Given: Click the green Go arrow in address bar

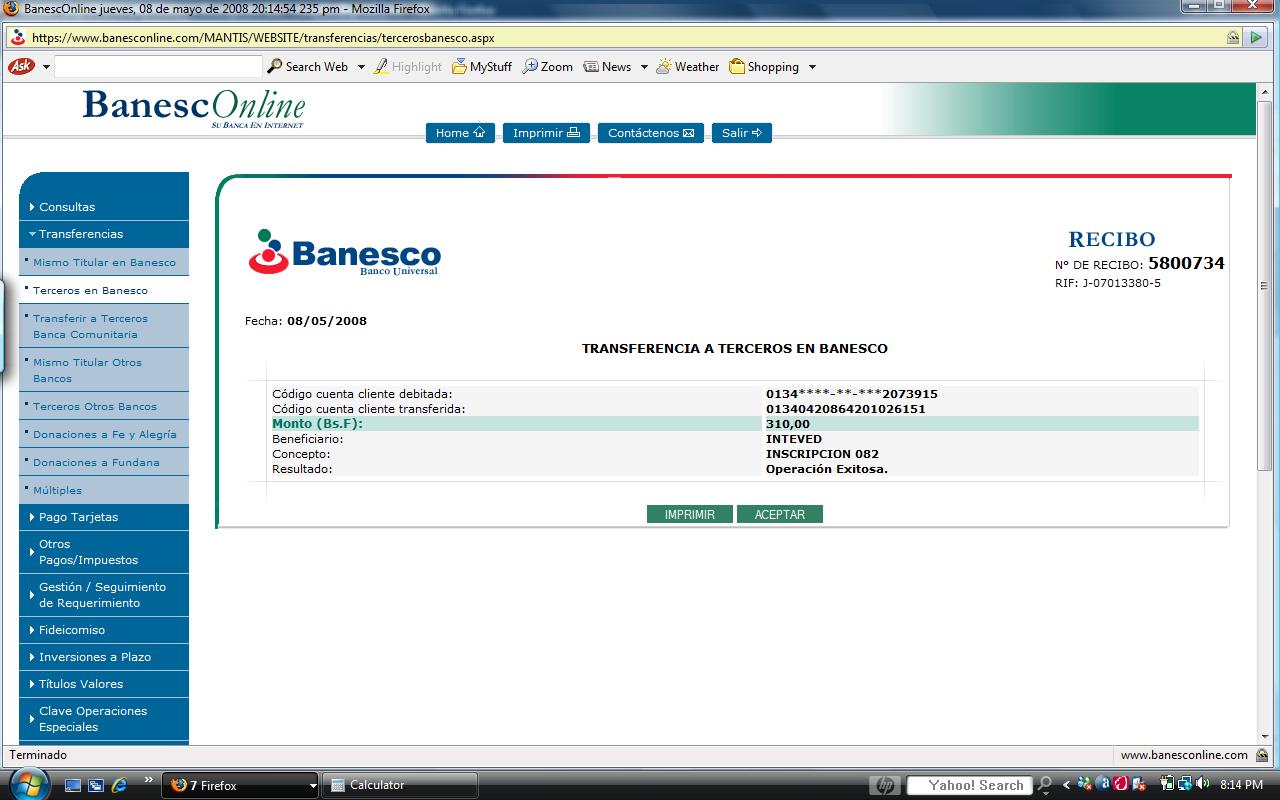Looking at the screenshot, I should tap(1257, 37).
